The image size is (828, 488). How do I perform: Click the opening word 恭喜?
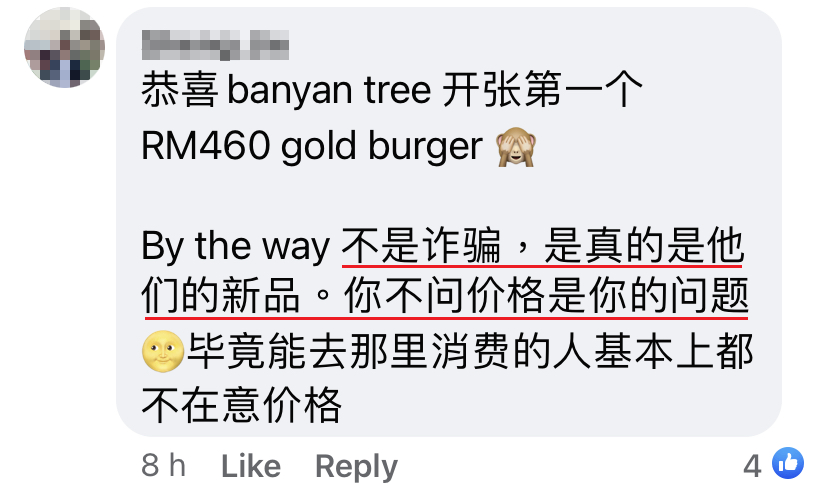(x=180, y=90)
